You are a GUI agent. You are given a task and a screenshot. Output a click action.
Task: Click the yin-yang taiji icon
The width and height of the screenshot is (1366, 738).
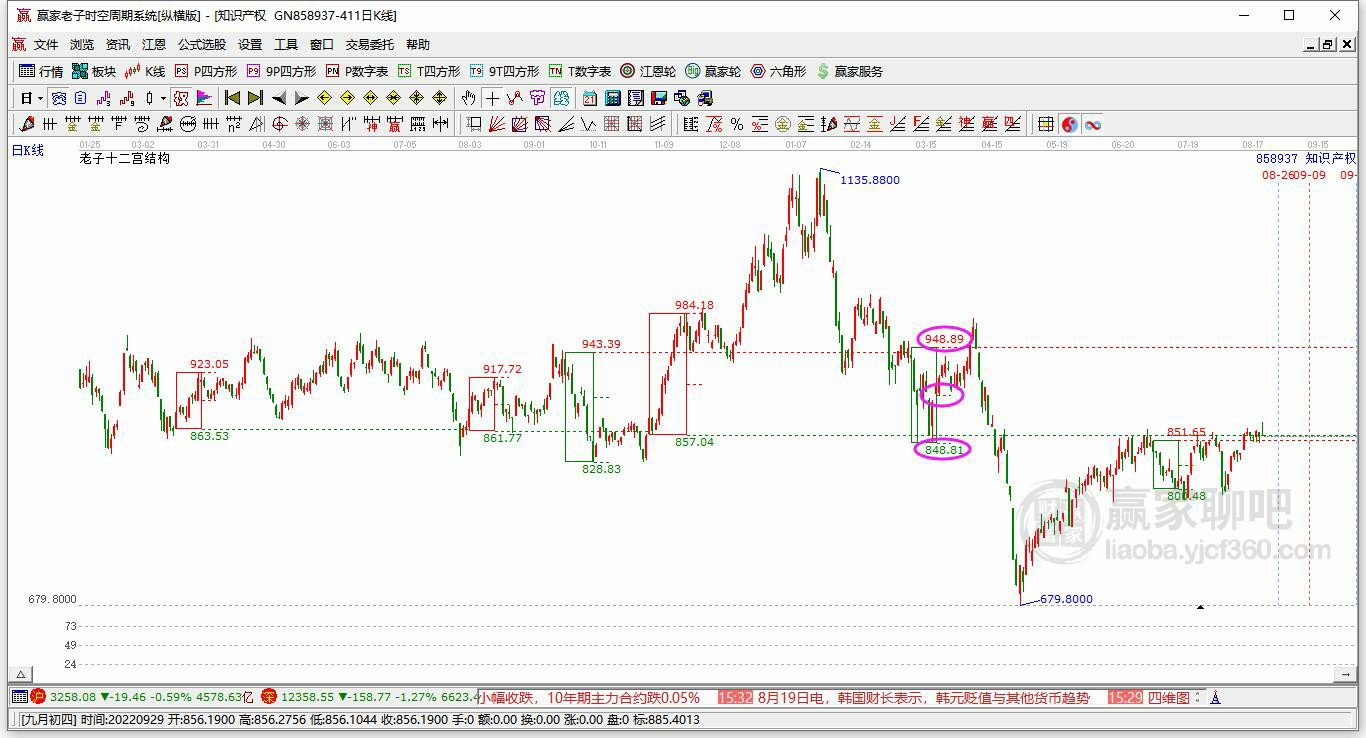tap(1069, 124)
